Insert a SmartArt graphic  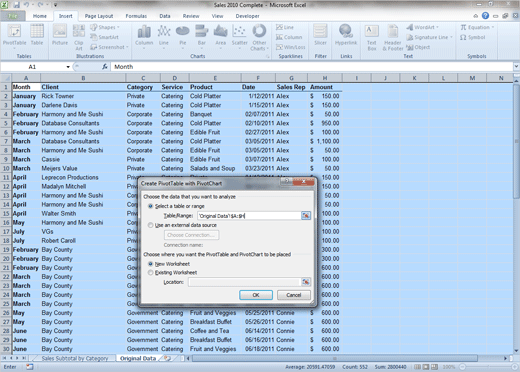click(x=104, y=37)
